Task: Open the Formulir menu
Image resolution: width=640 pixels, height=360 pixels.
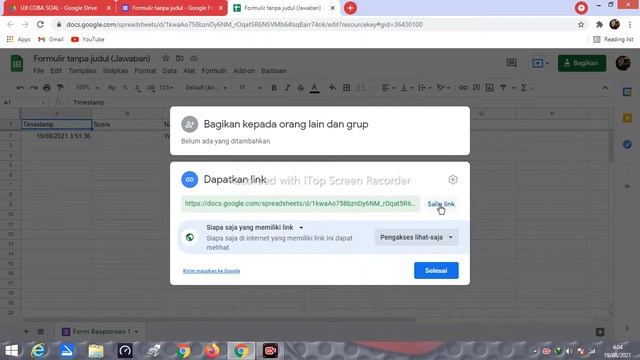Action: click(x=214, y=71)
